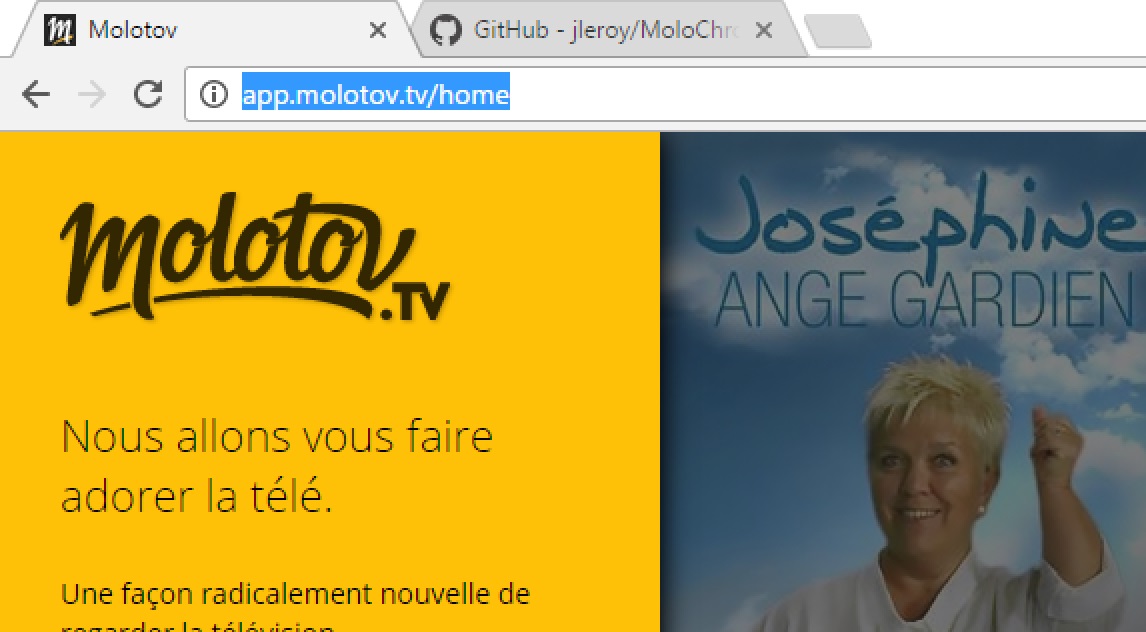Screen dimensions: 1146x632
Task: Click the 'ANGE GARDIEN' title text
Action: pos(924,300)
